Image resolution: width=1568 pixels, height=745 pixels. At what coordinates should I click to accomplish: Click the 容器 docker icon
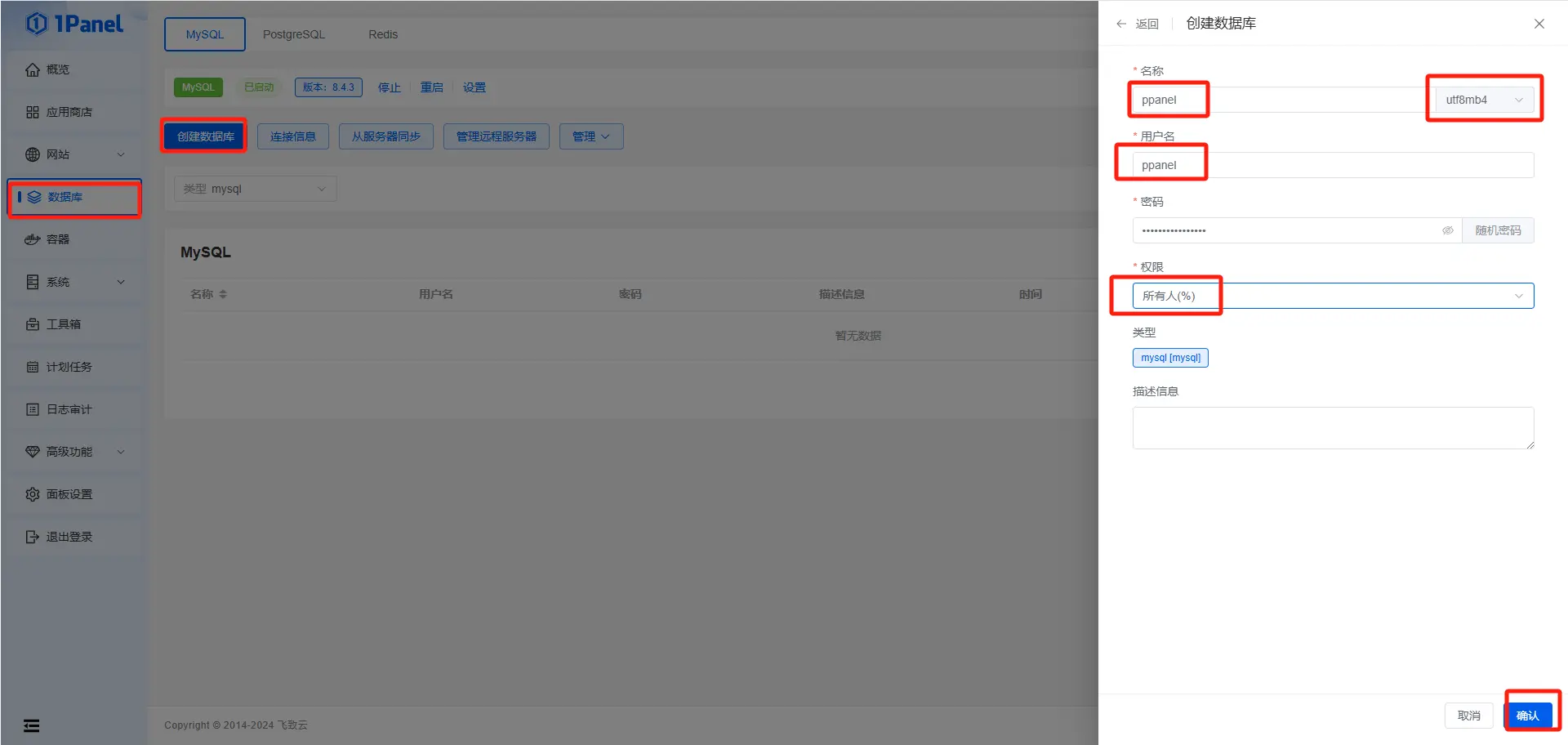[x=33, y=239]
